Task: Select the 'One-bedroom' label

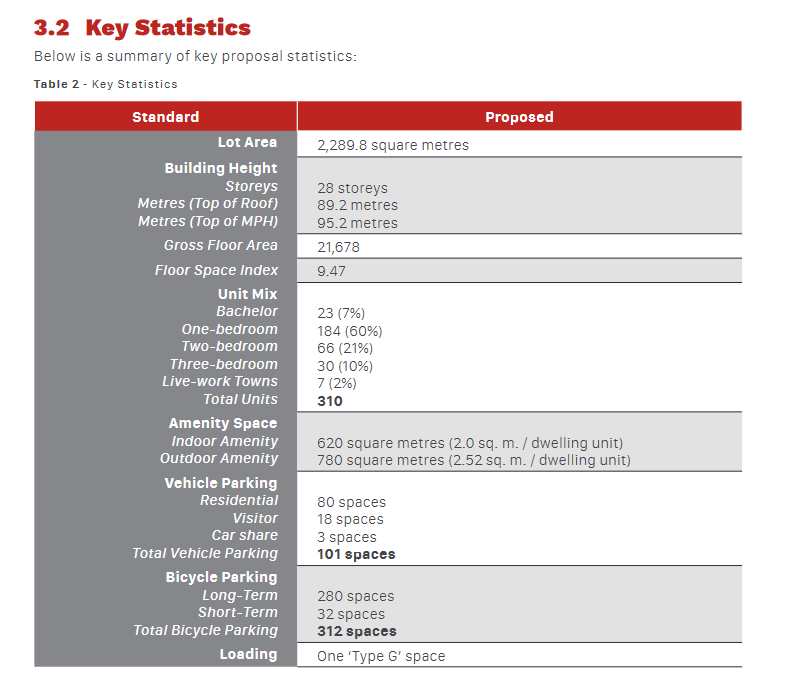Action: (x=230, y=329)
